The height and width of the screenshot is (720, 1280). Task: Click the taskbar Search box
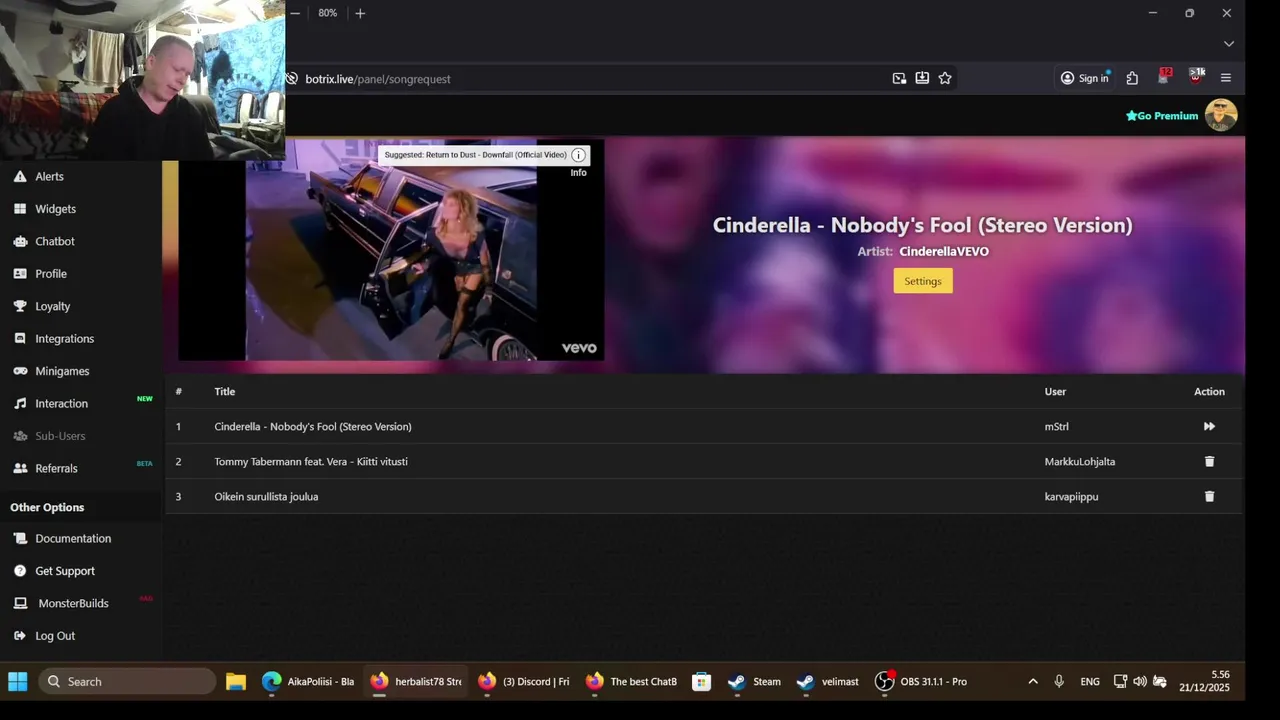pyautogui.click(x=127, y=682)
